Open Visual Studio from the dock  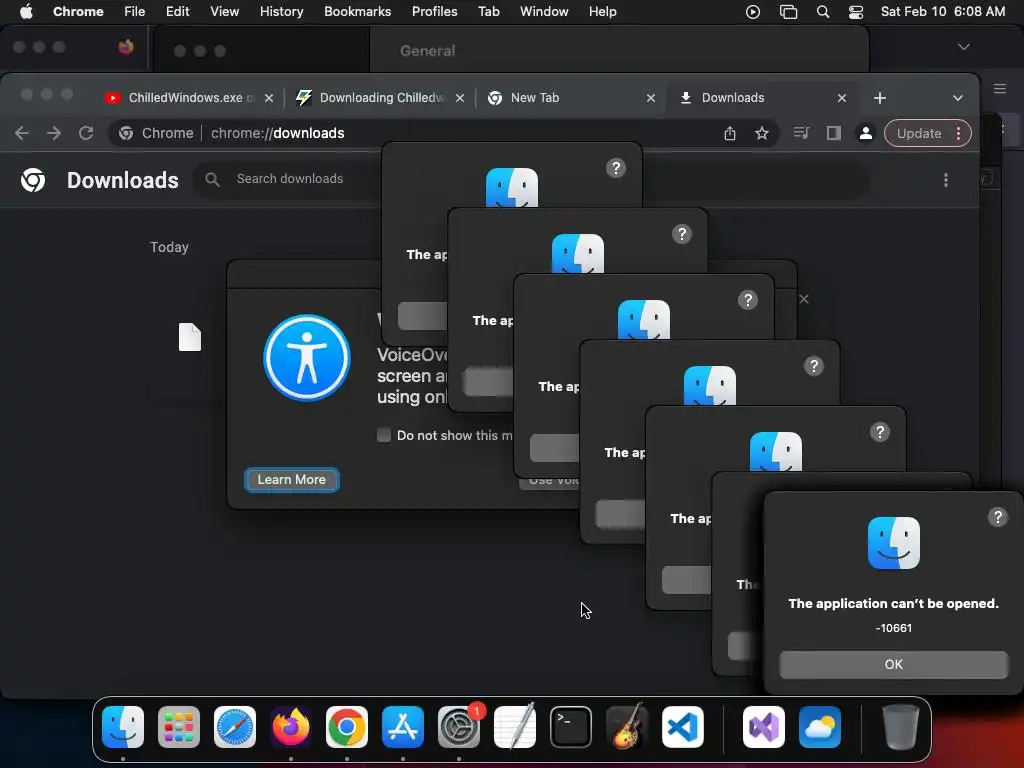coord(764,727)
